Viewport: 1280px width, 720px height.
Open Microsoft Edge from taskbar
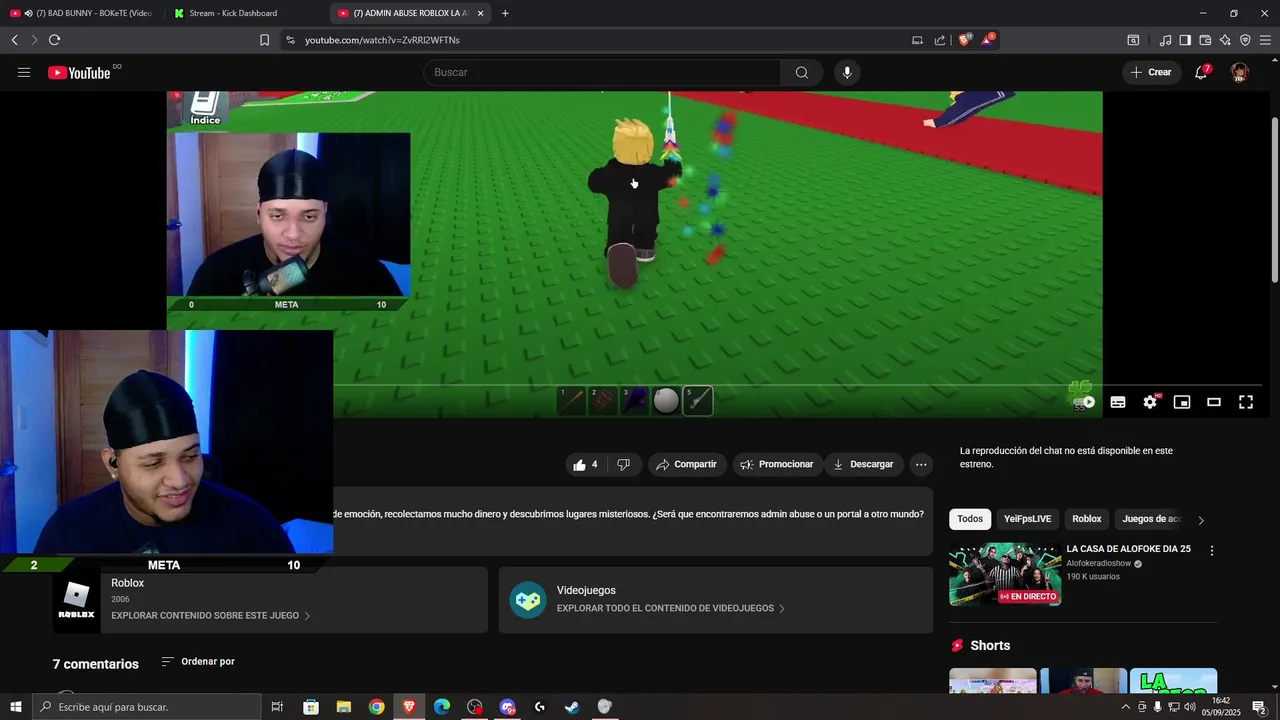click(442, 707)
